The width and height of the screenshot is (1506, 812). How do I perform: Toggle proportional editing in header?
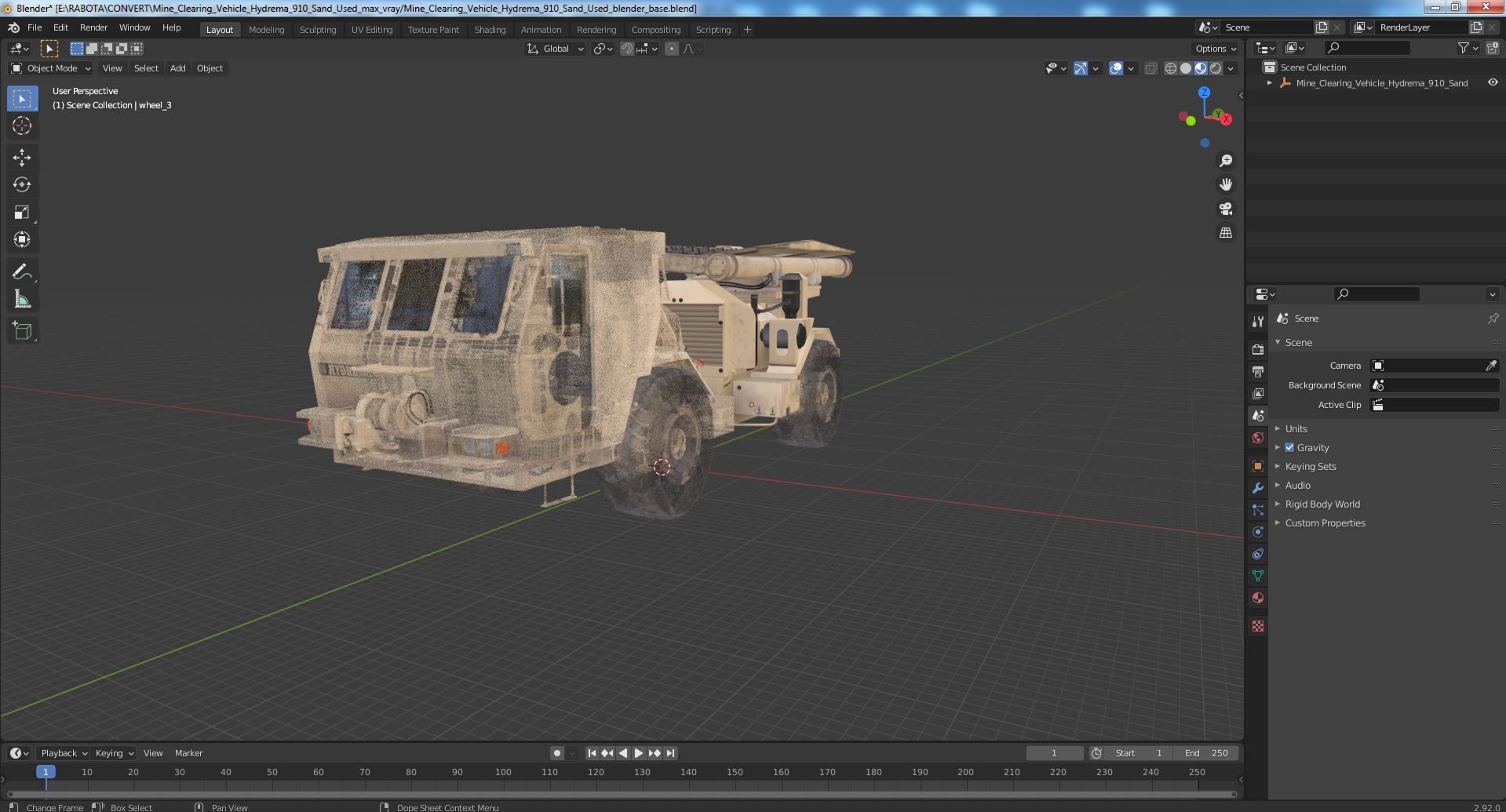tap(672, 49)
